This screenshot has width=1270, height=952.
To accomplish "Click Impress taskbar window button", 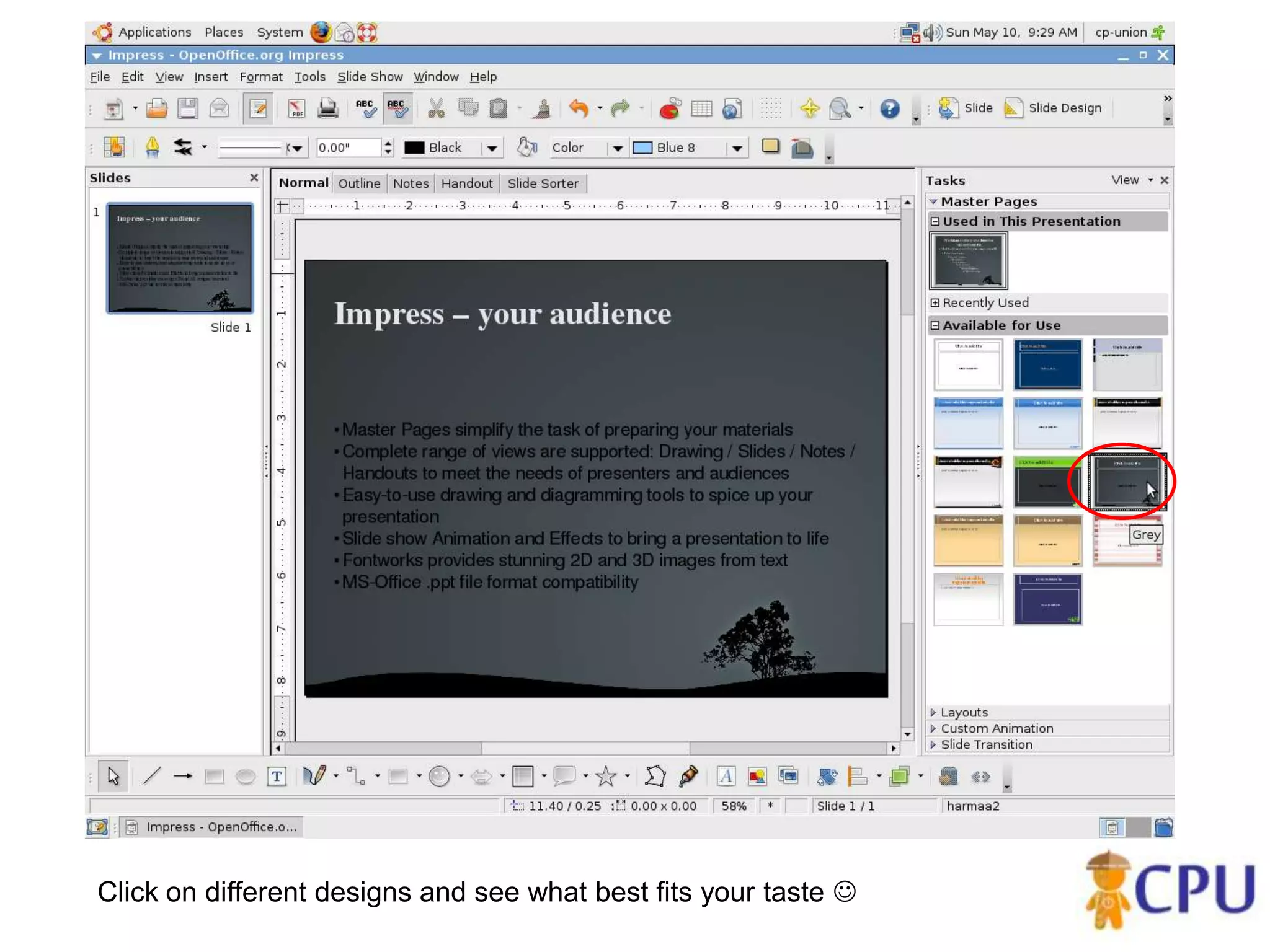I will coord(212,827).
